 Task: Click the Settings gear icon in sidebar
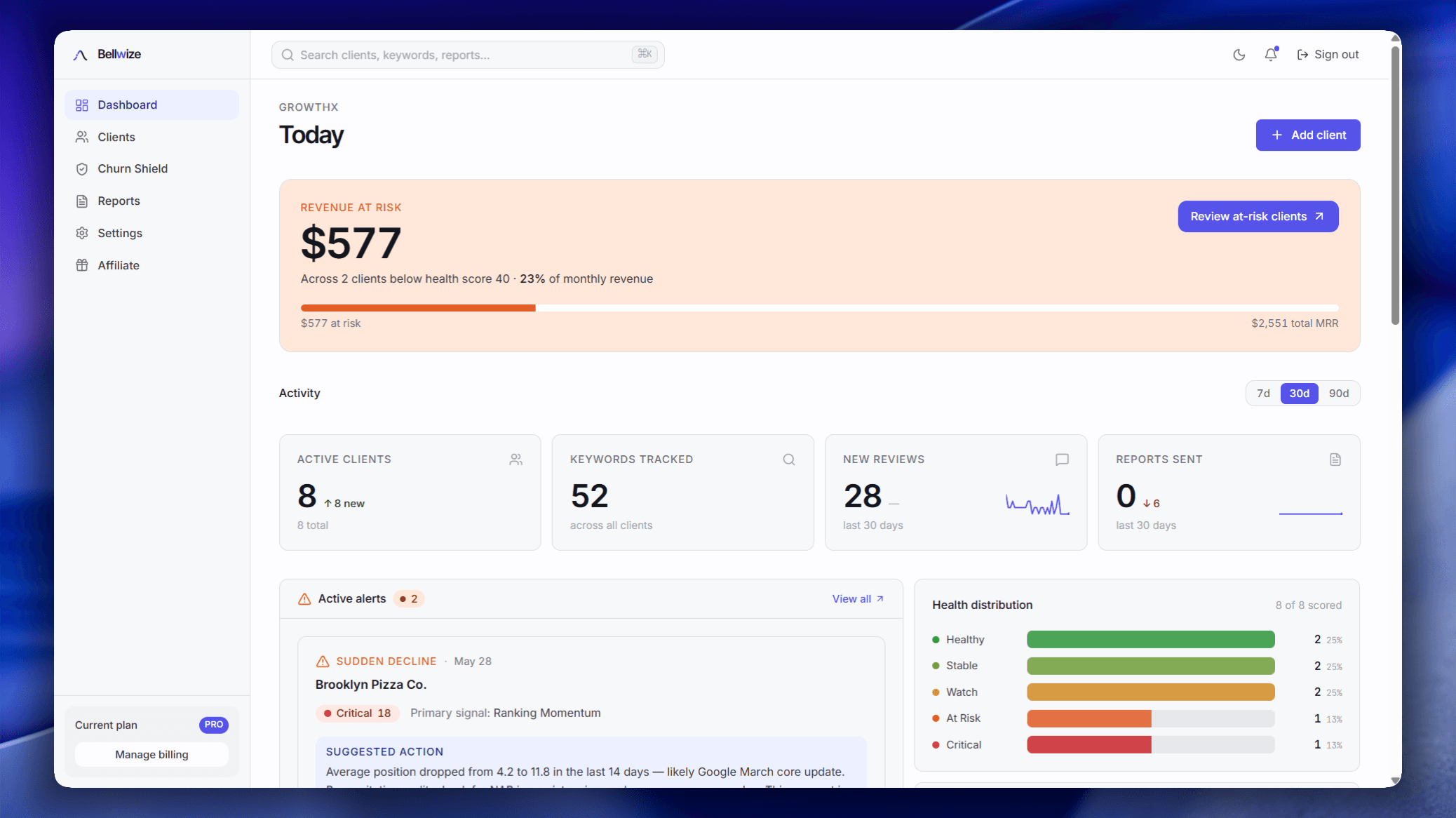coord(82,233)
